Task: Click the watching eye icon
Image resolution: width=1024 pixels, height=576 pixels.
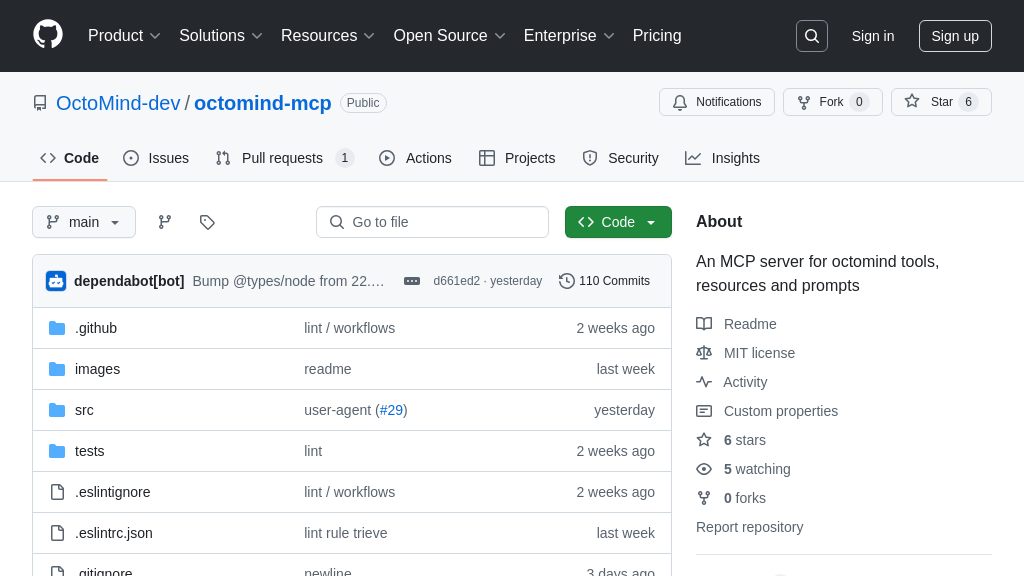Action: pyautogui.click(x=704, y=469)
